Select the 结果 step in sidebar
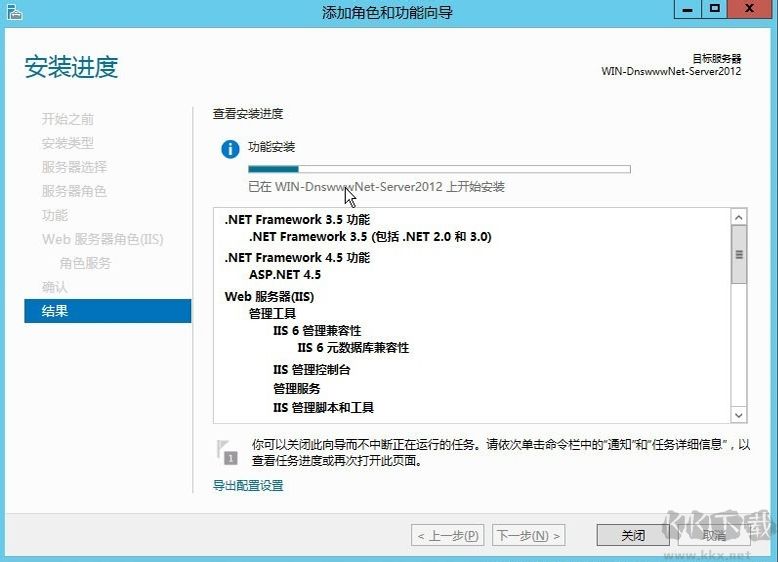 pos(107,311)
